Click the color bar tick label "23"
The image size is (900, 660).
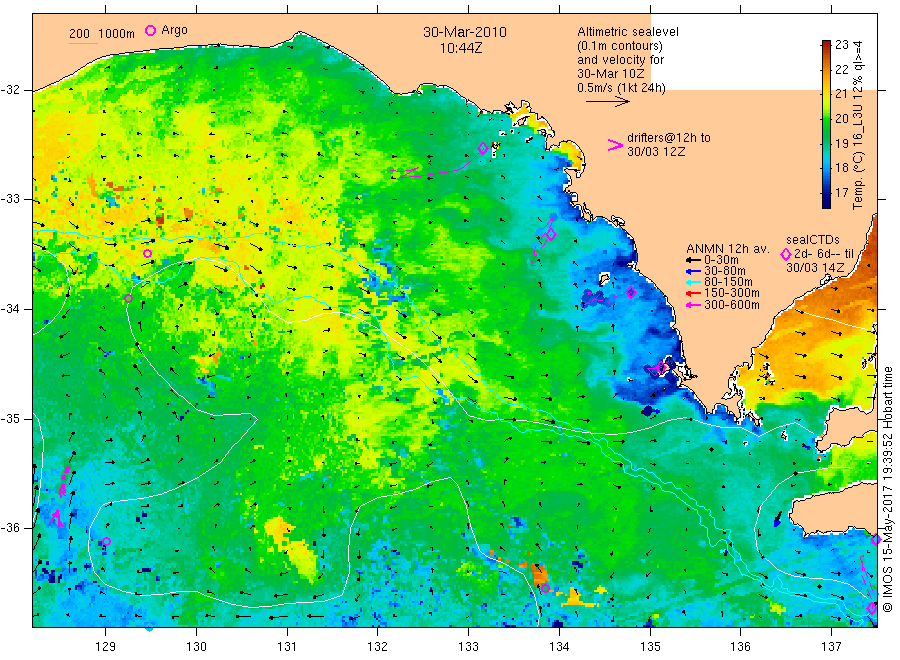841,45
